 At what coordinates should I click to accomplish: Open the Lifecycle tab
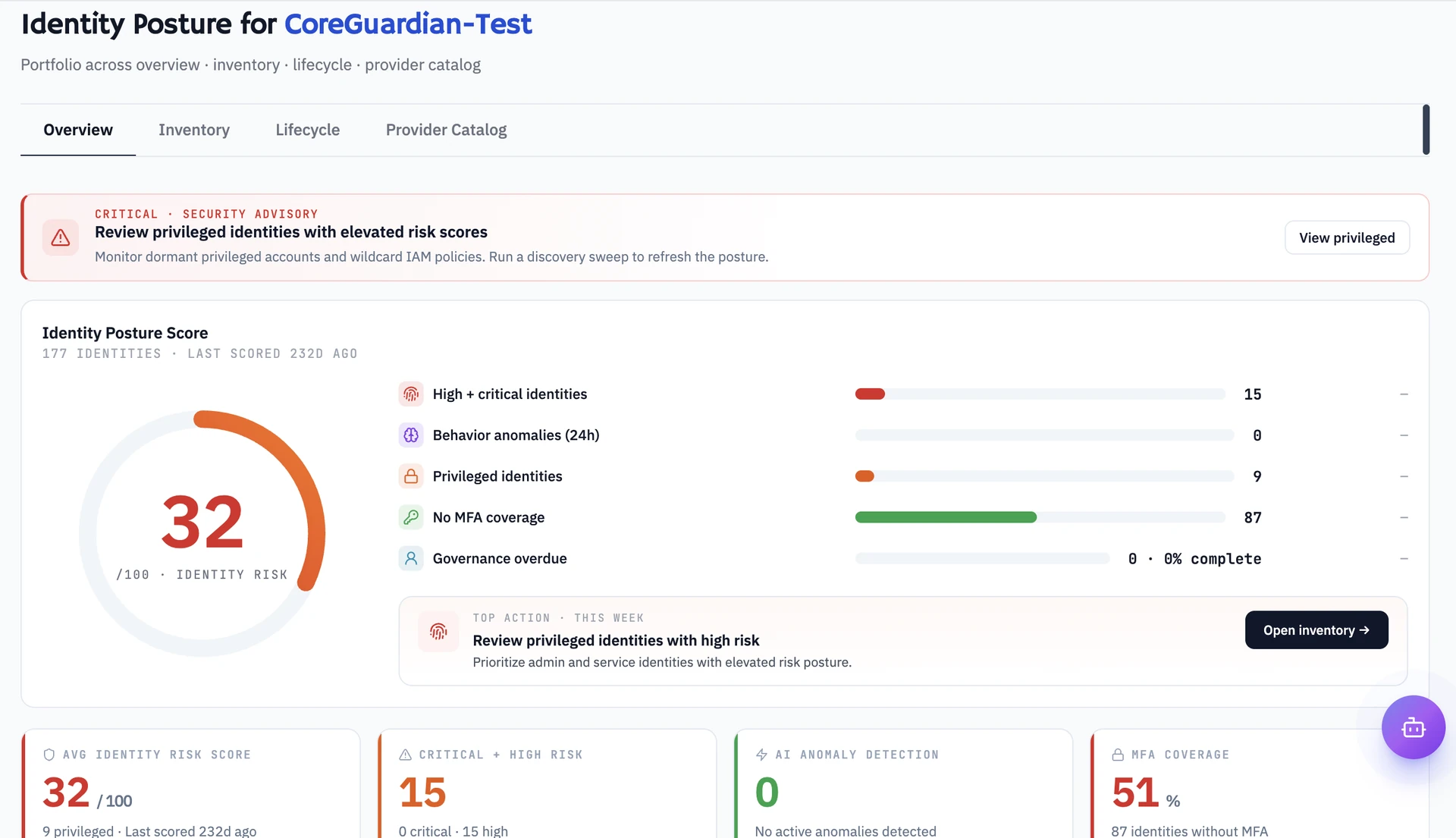pos(308,130)
